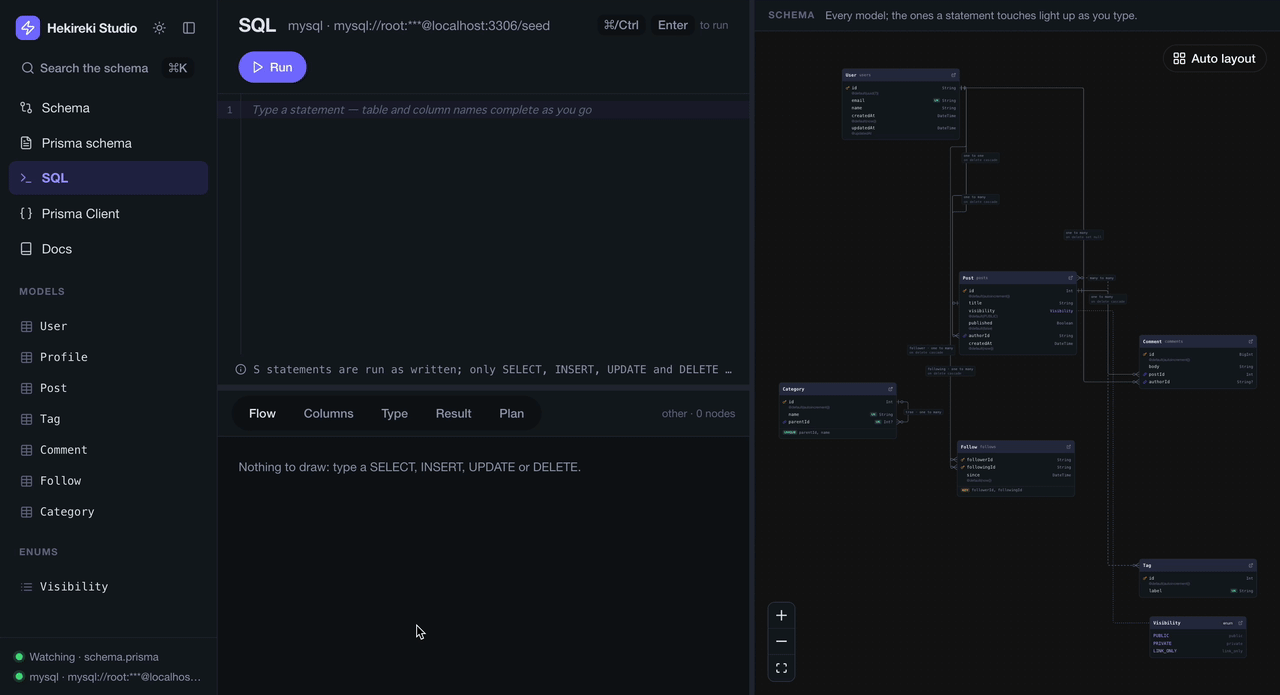Open the Category node's external link icon
The width and height of the screenshot is (1280, 695).
pyautogui.click(x=890, y=389)
